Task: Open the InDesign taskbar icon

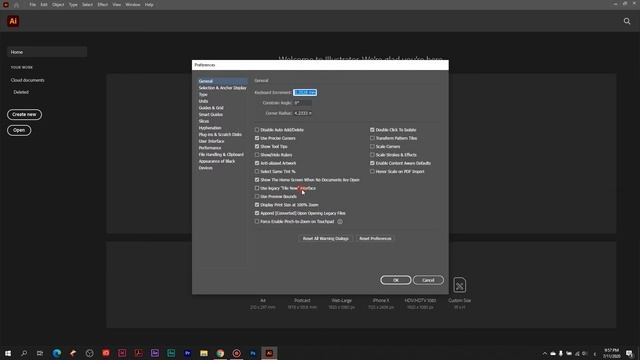Action: pos(122,353)
